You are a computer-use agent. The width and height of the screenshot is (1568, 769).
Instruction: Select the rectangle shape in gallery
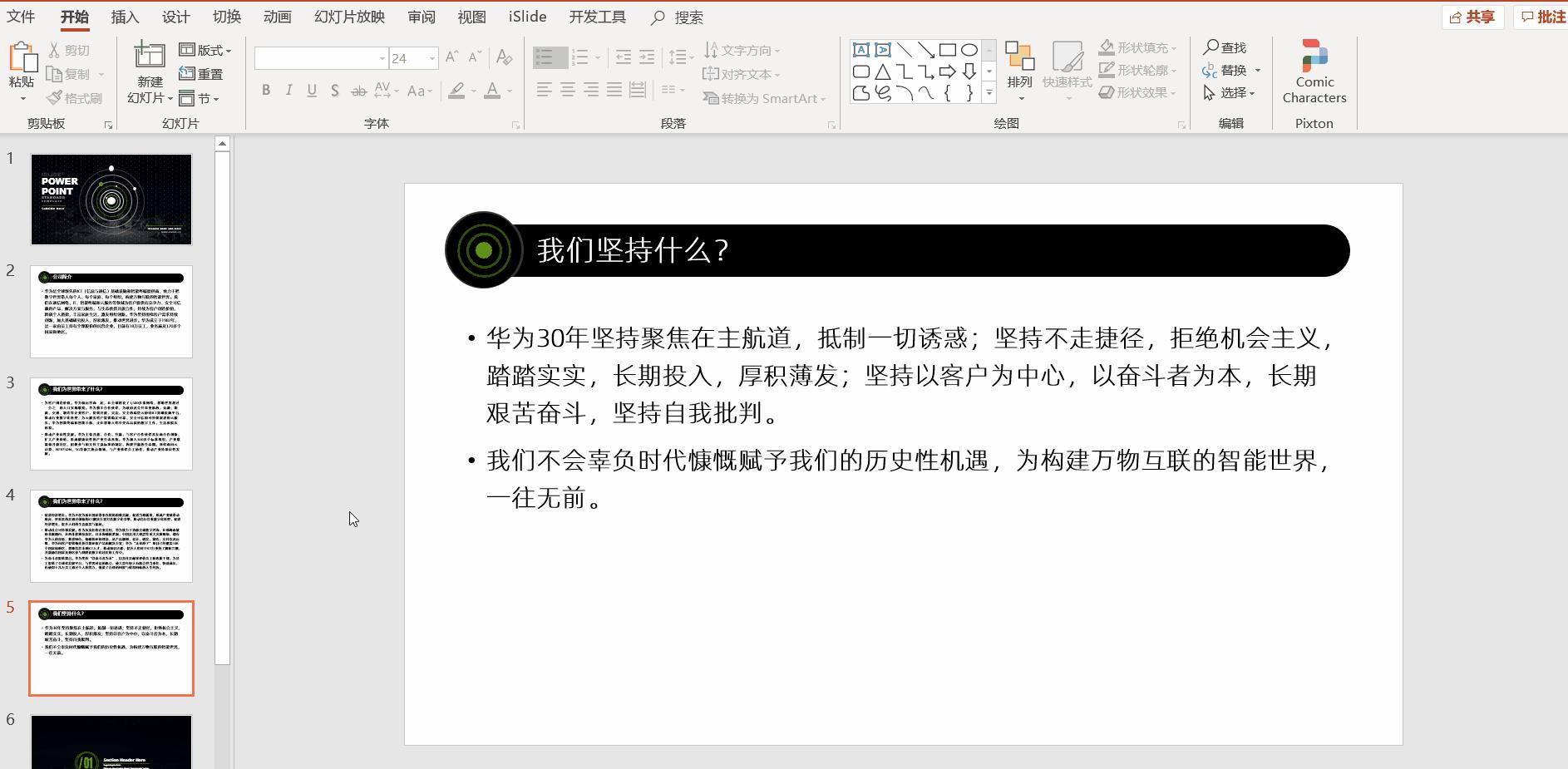(x=948, y=50)
